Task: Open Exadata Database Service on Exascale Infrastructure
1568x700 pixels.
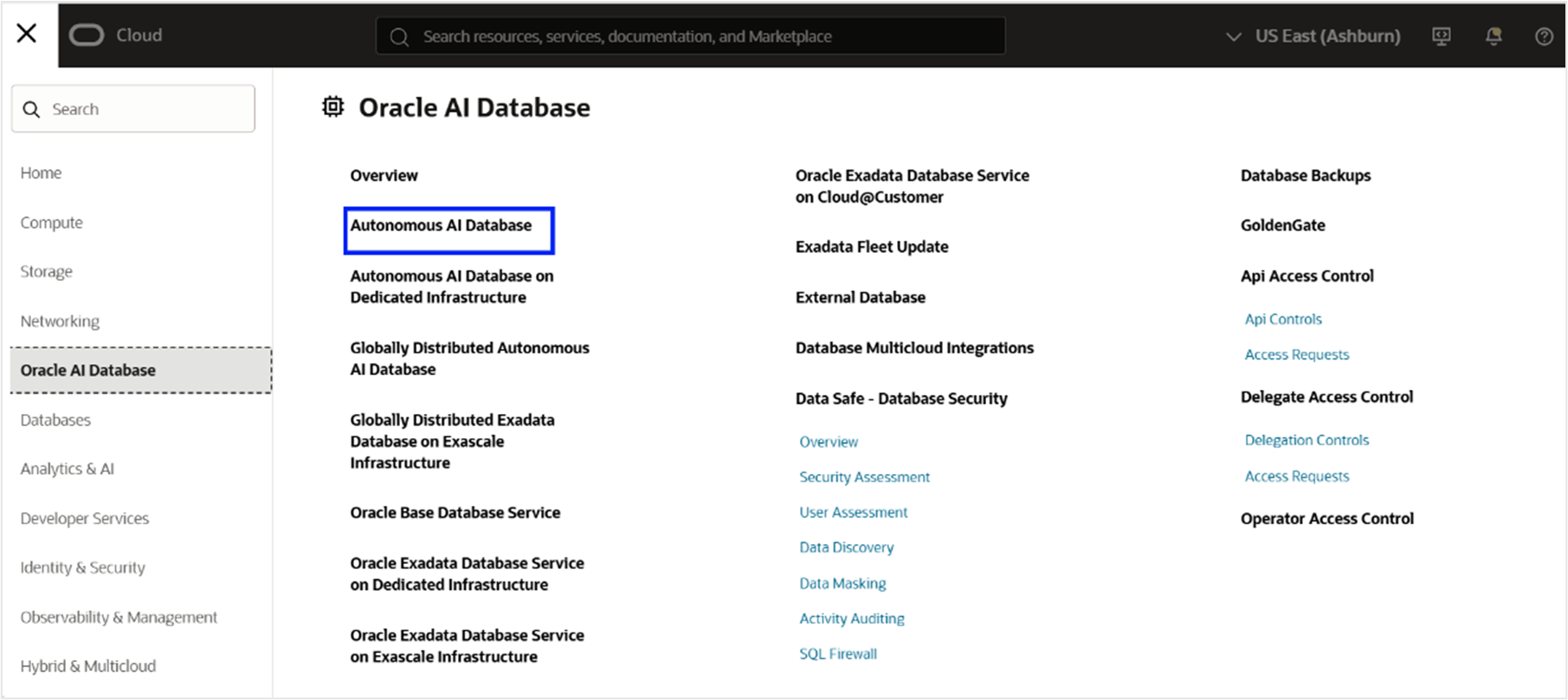Action: tap(467, 645)
